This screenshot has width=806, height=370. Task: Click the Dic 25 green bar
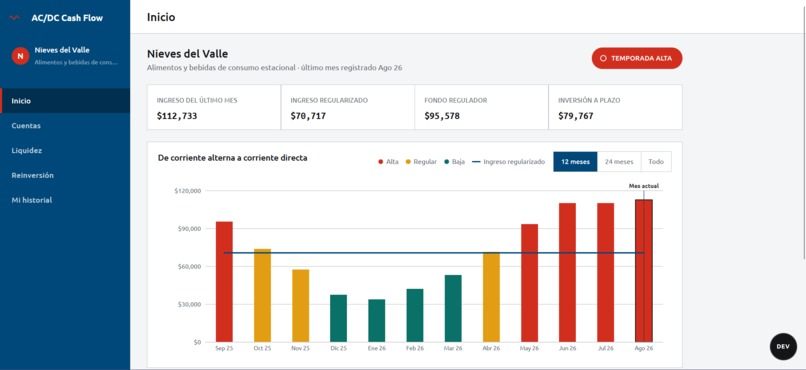point(339,319)
